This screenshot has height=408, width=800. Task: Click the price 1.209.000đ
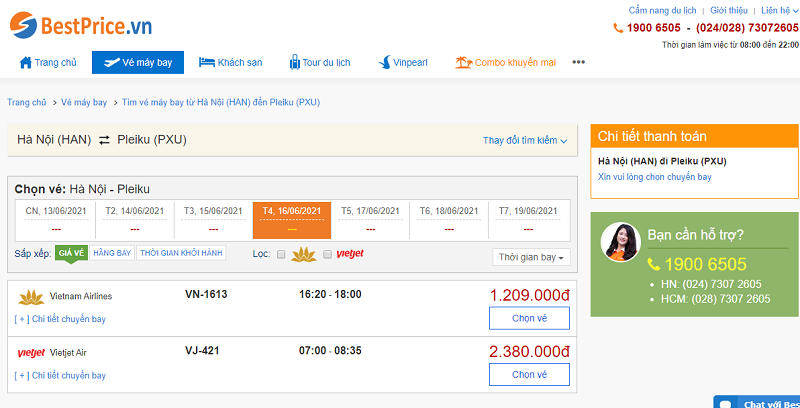pos(530,295)
